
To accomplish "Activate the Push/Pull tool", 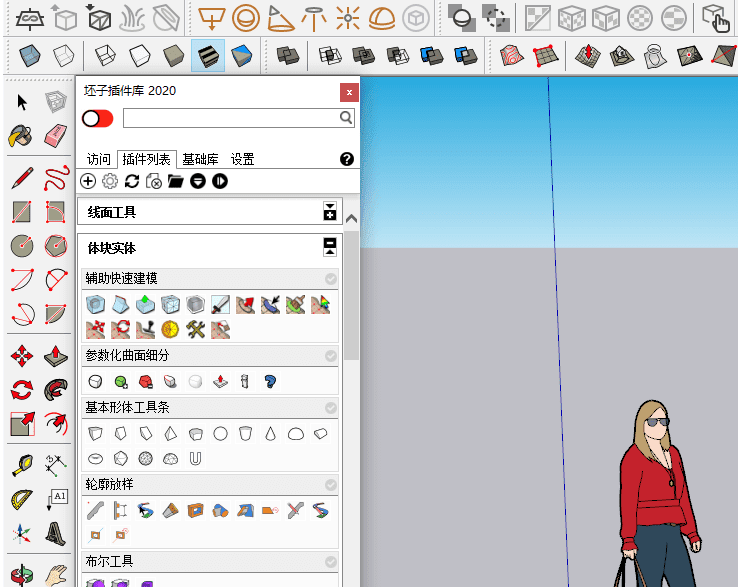I will (56, 356).
